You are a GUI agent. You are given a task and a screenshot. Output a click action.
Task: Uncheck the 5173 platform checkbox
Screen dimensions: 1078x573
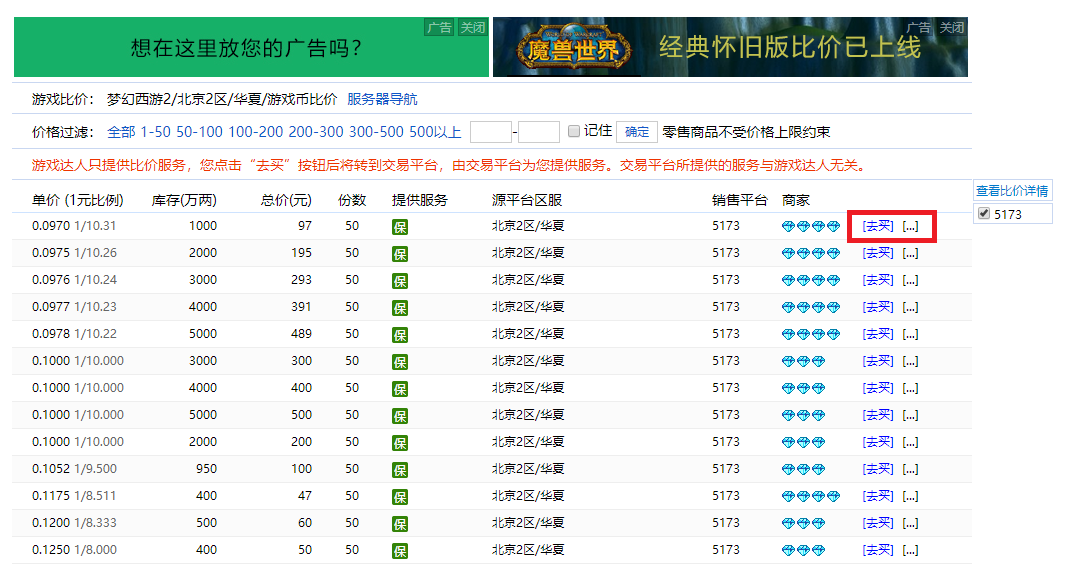(983, 214)
